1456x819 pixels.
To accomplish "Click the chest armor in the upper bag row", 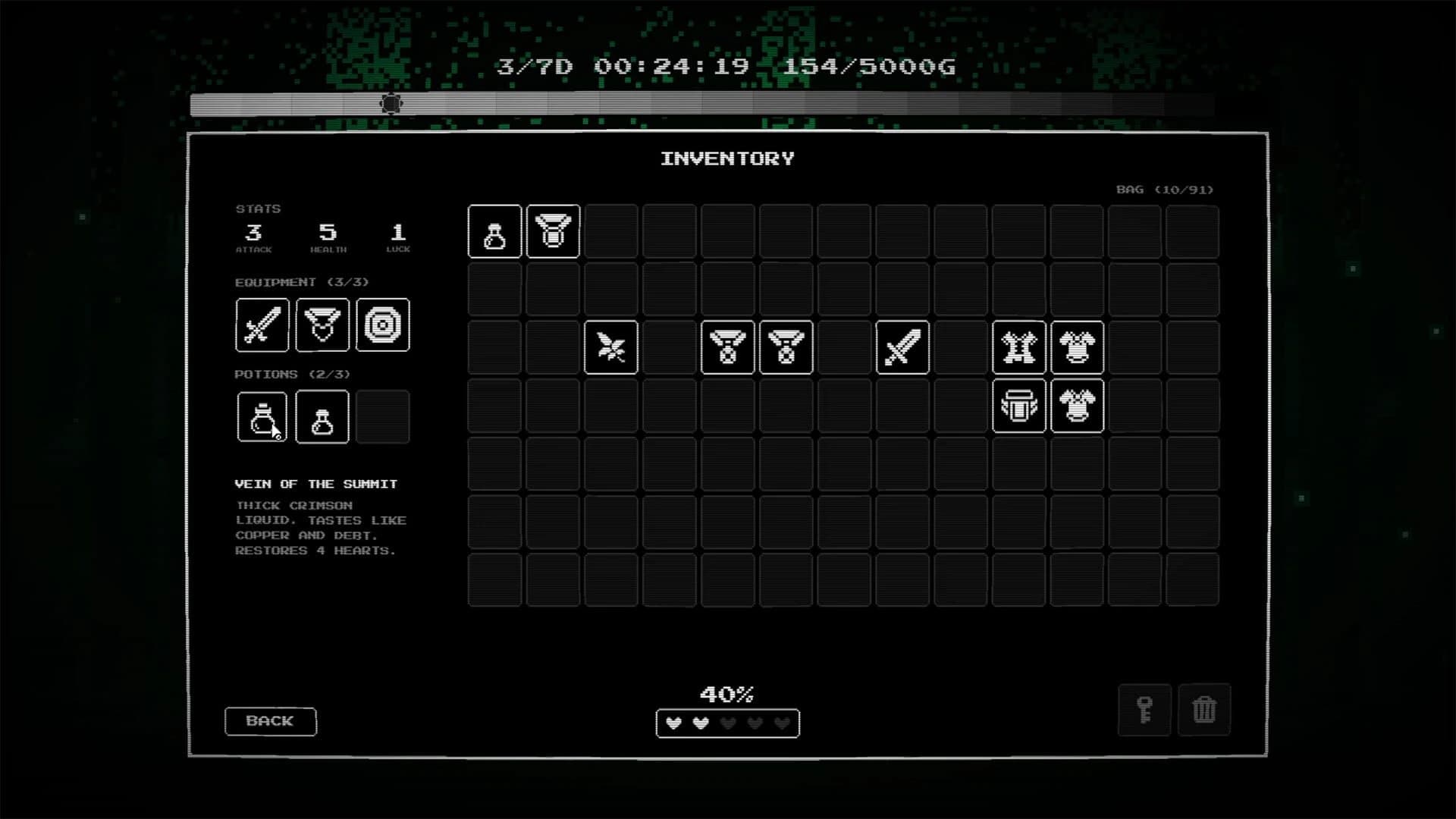I will tap(1078, 347).
